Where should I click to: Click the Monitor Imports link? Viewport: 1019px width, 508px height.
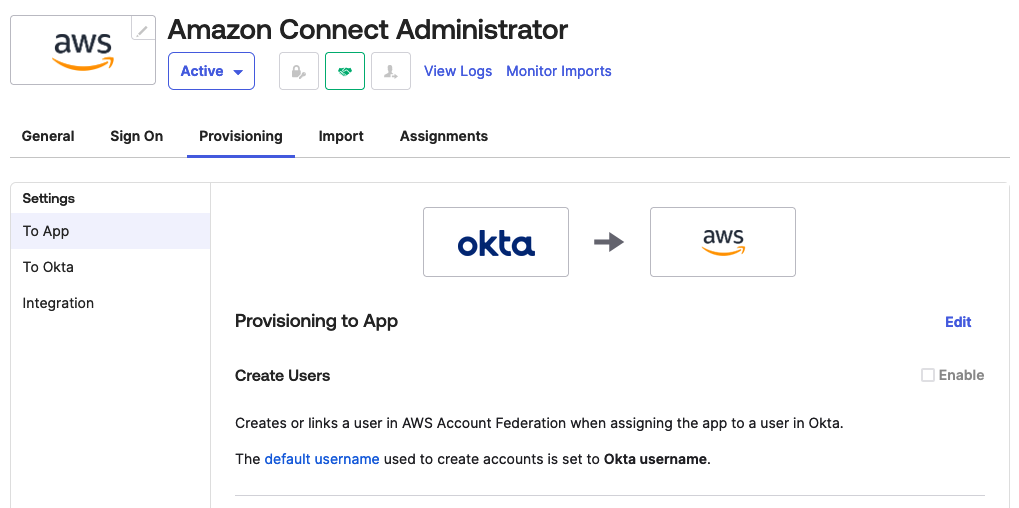click(x=559, y=71)
